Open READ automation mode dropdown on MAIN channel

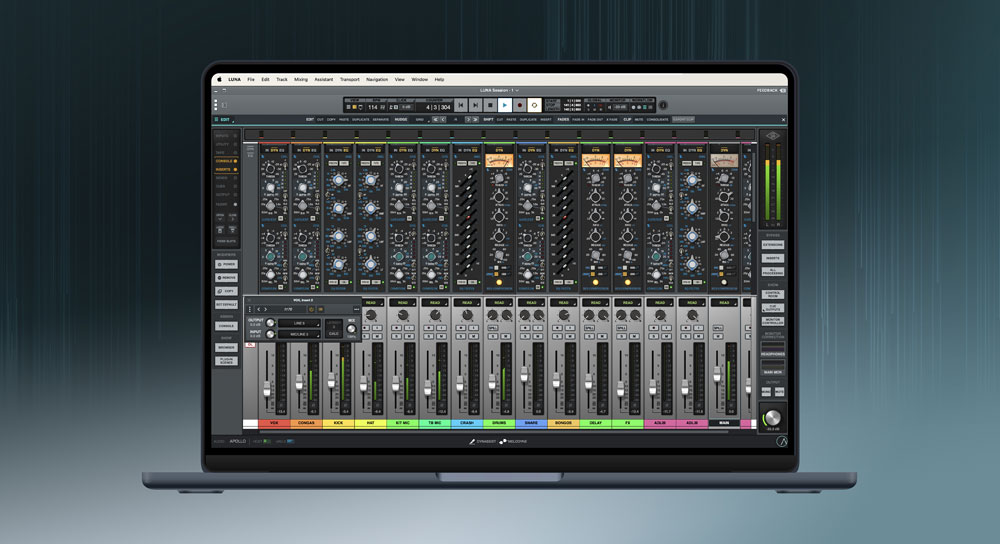click(723, 302)
